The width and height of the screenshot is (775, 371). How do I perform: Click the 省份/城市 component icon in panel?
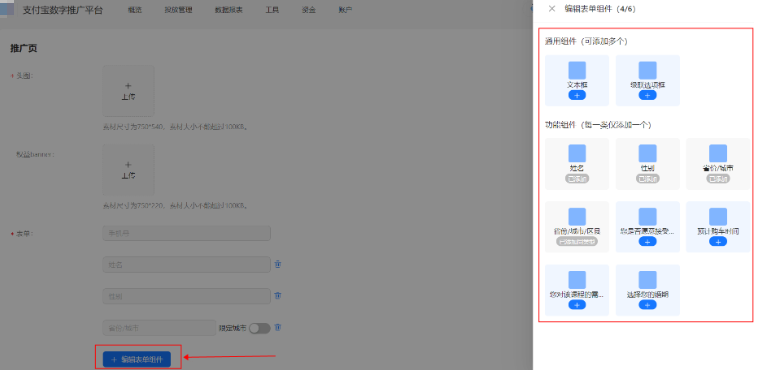click(x=718, y=153)
